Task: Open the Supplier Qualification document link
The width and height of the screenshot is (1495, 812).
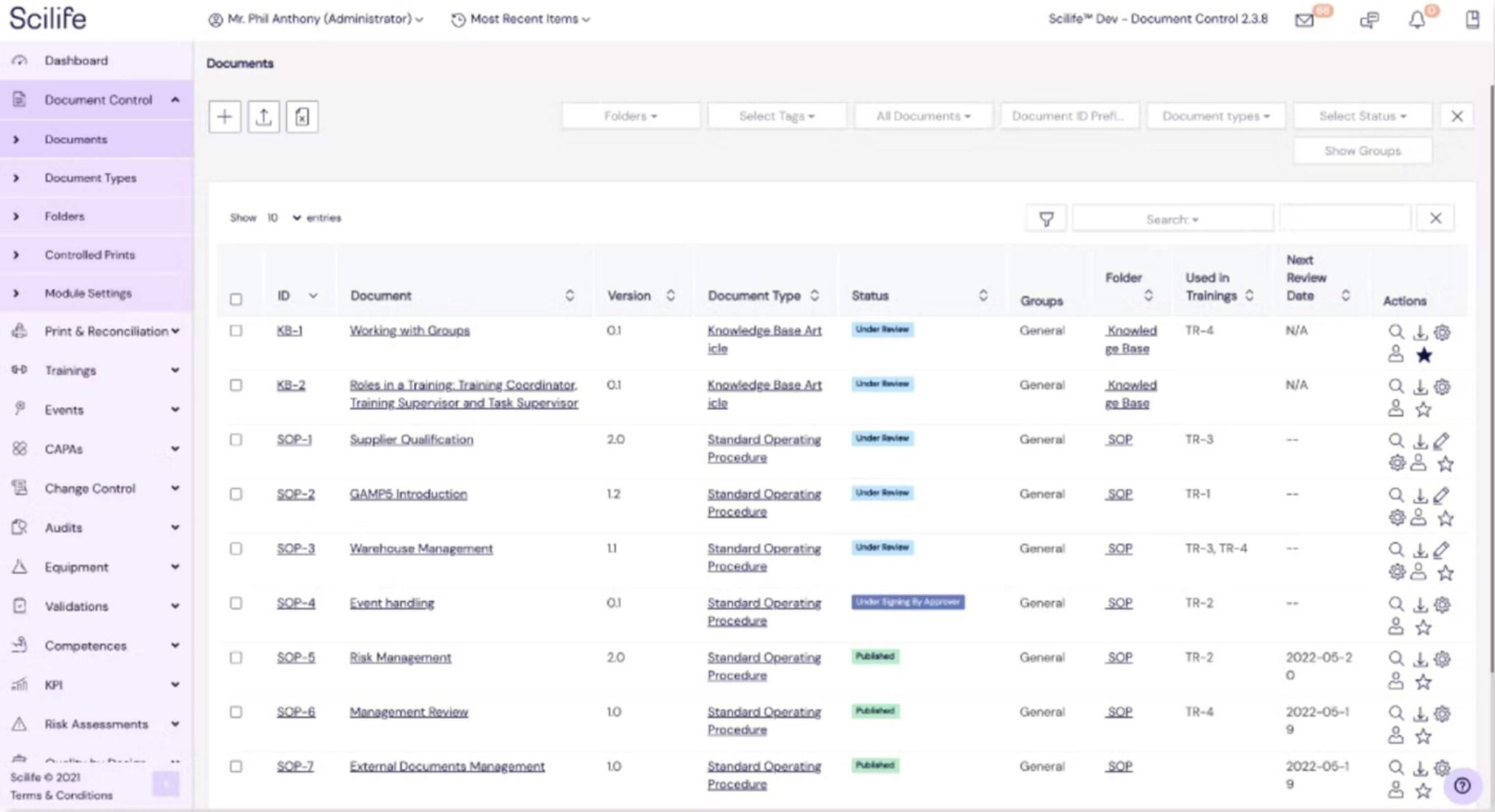Action: tap(411, 439)
